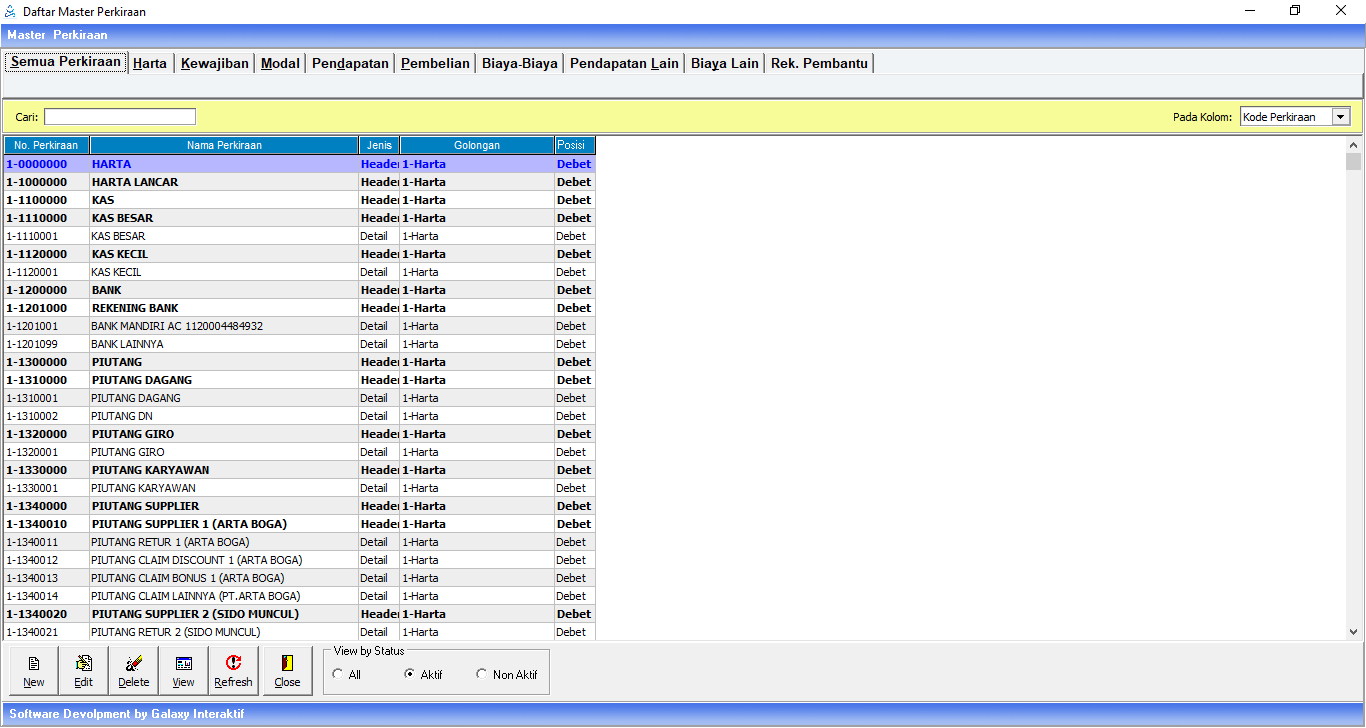This screenshot has height=728, width=1366.
Task: Sort by Nama Perkiraan column header
Action: 224,145
